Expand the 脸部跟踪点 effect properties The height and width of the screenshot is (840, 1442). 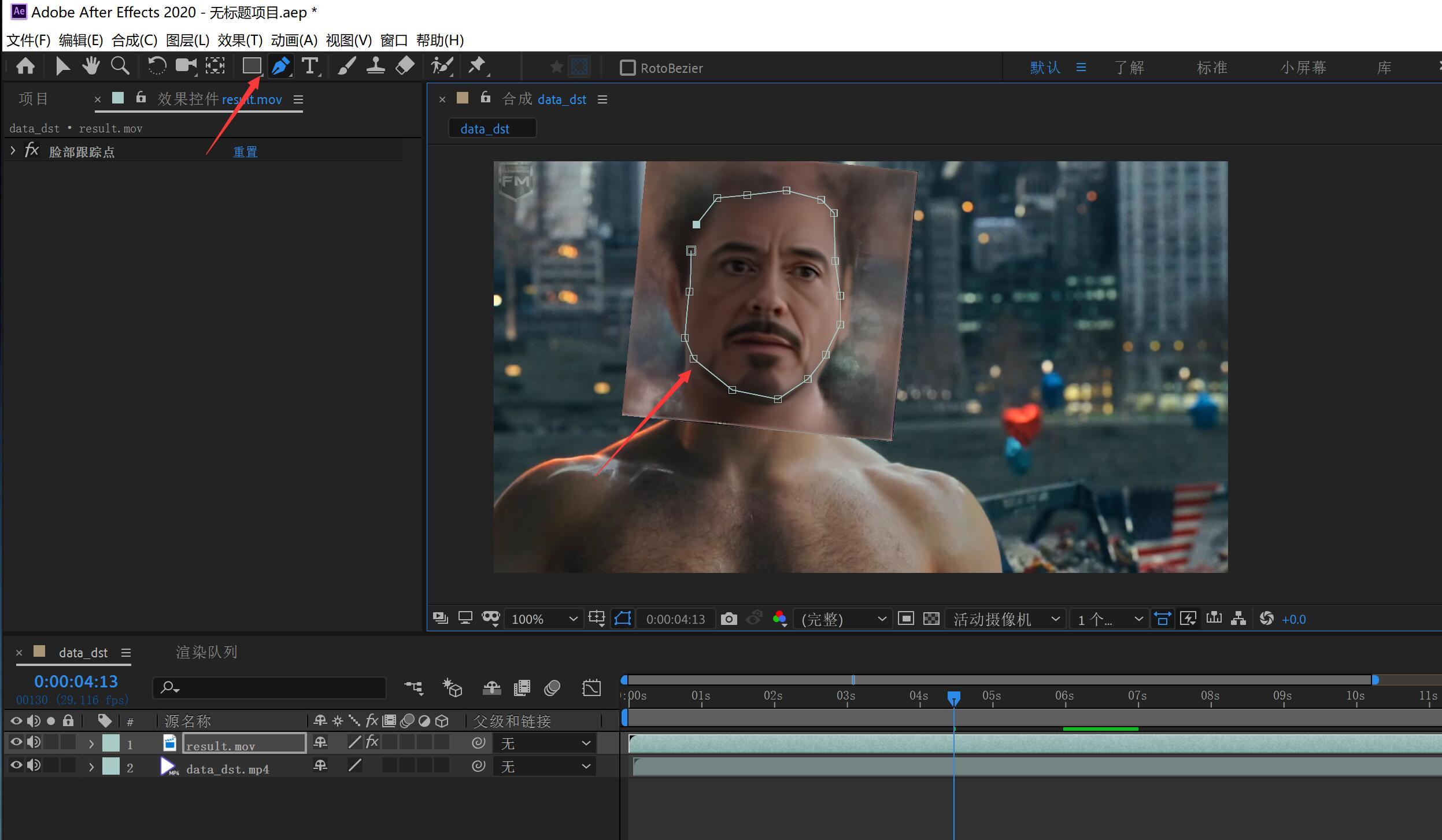click(13, 151)
